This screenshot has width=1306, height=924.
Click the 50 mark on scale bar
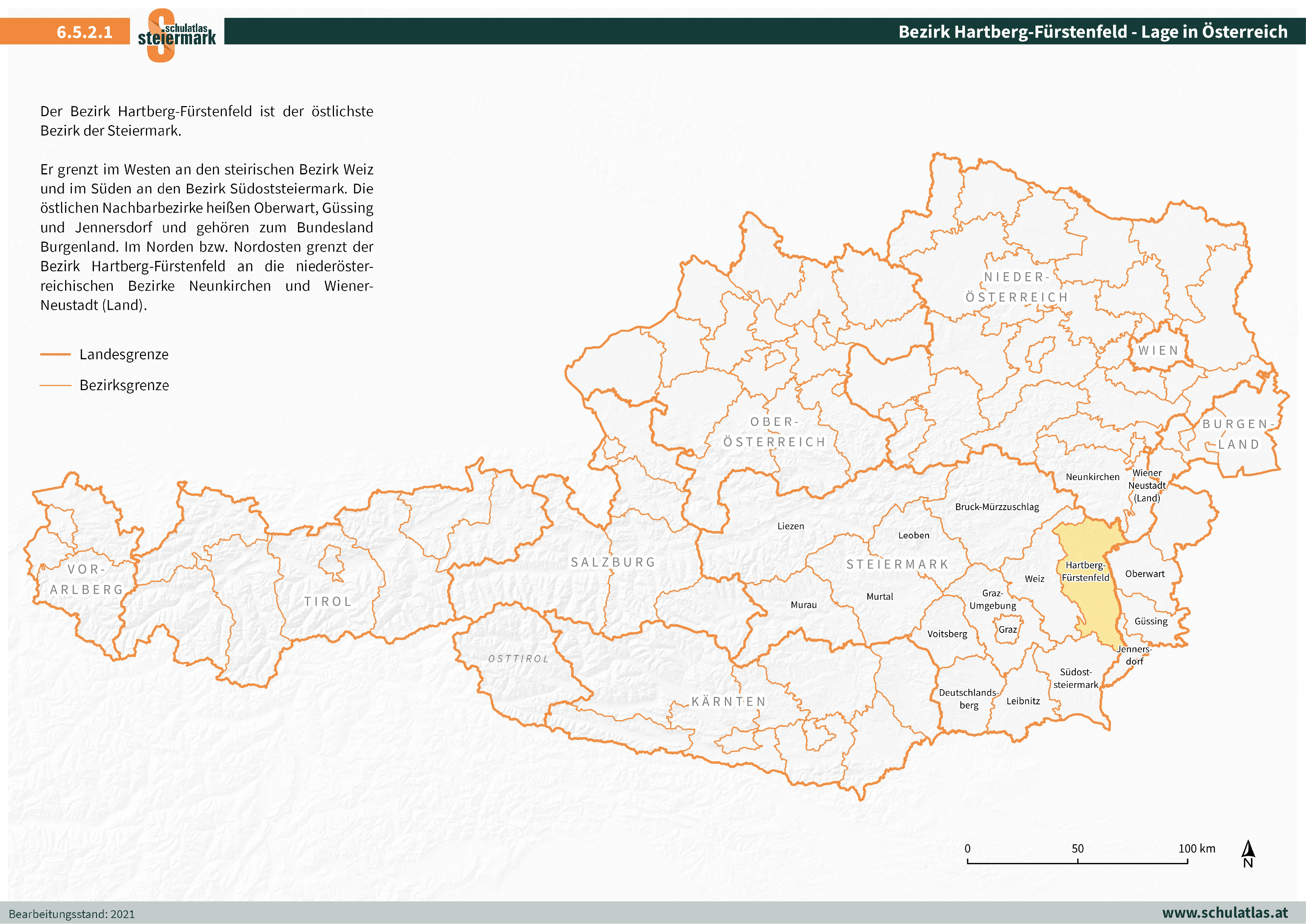[x=1077, y=849]
